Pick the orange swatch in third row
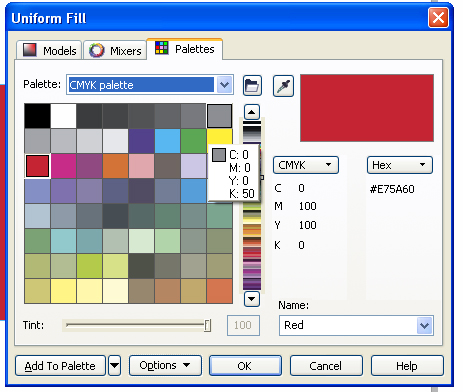Viewport: 463px width, 392px height. tap(115, 166)
